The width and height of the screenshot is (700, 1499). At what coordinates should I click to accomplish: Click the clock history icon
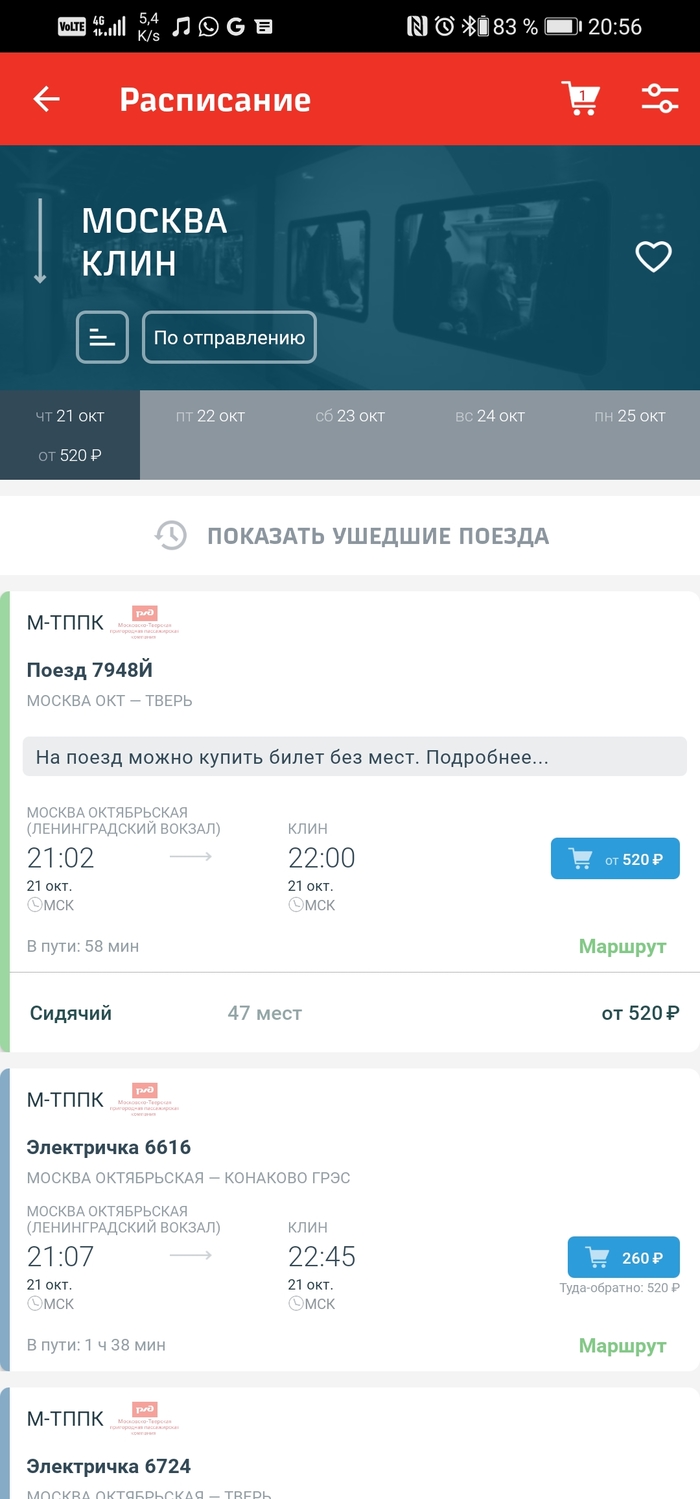171,536
